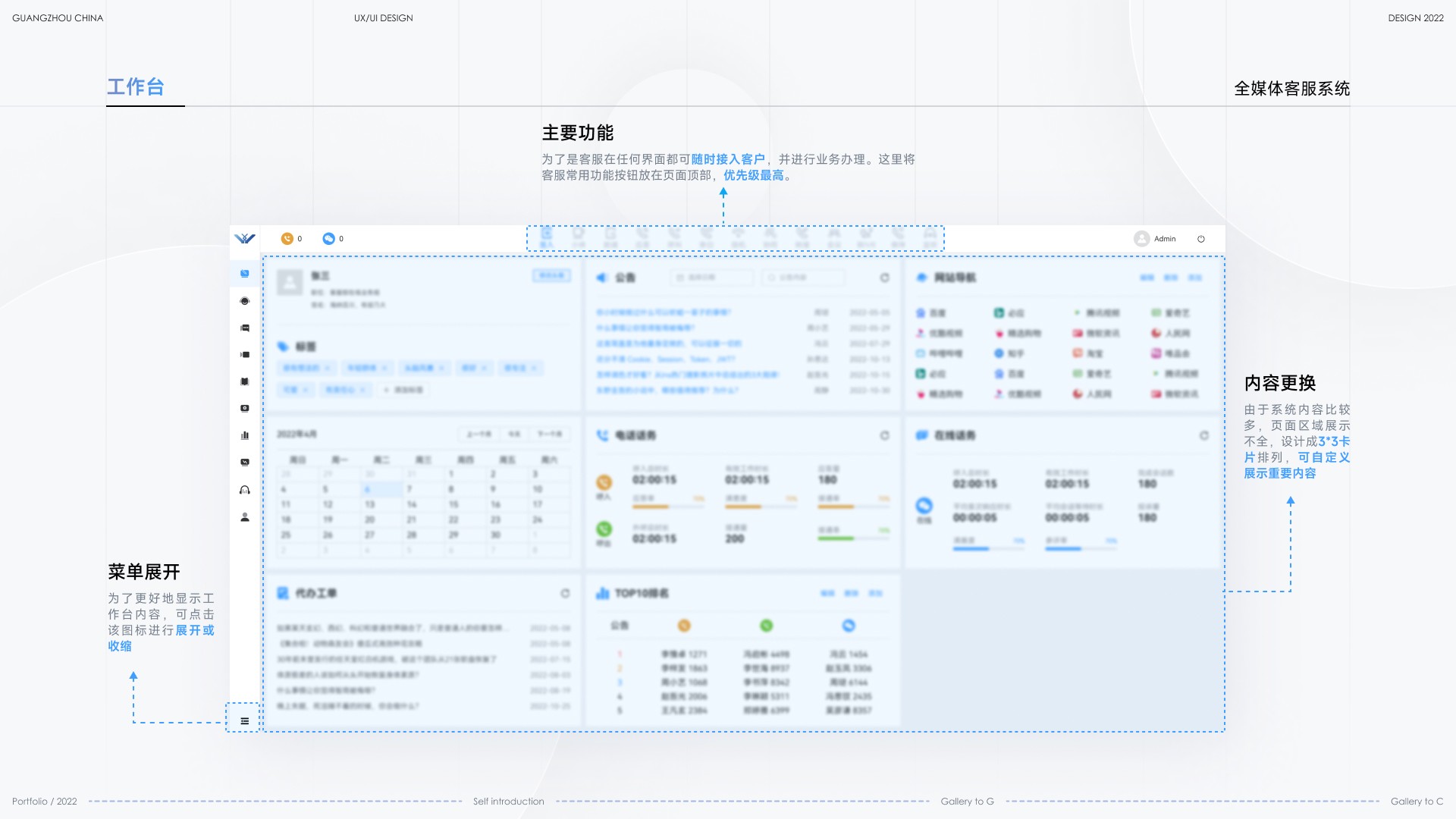
Task: Refresh the 在线话务 online traffic card
Action: (x=1203, y=435)
